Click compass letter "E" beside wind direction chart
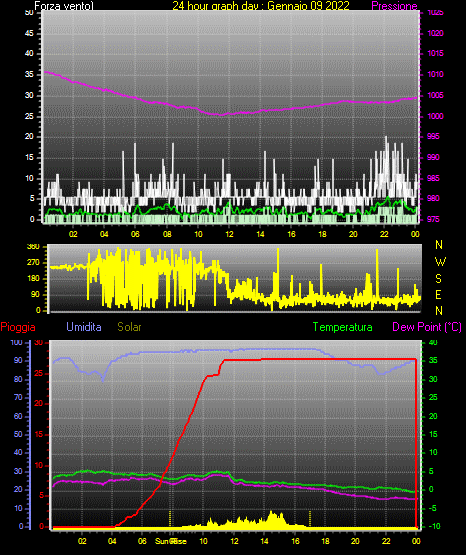The image size is (466, 555). point(438,294)
